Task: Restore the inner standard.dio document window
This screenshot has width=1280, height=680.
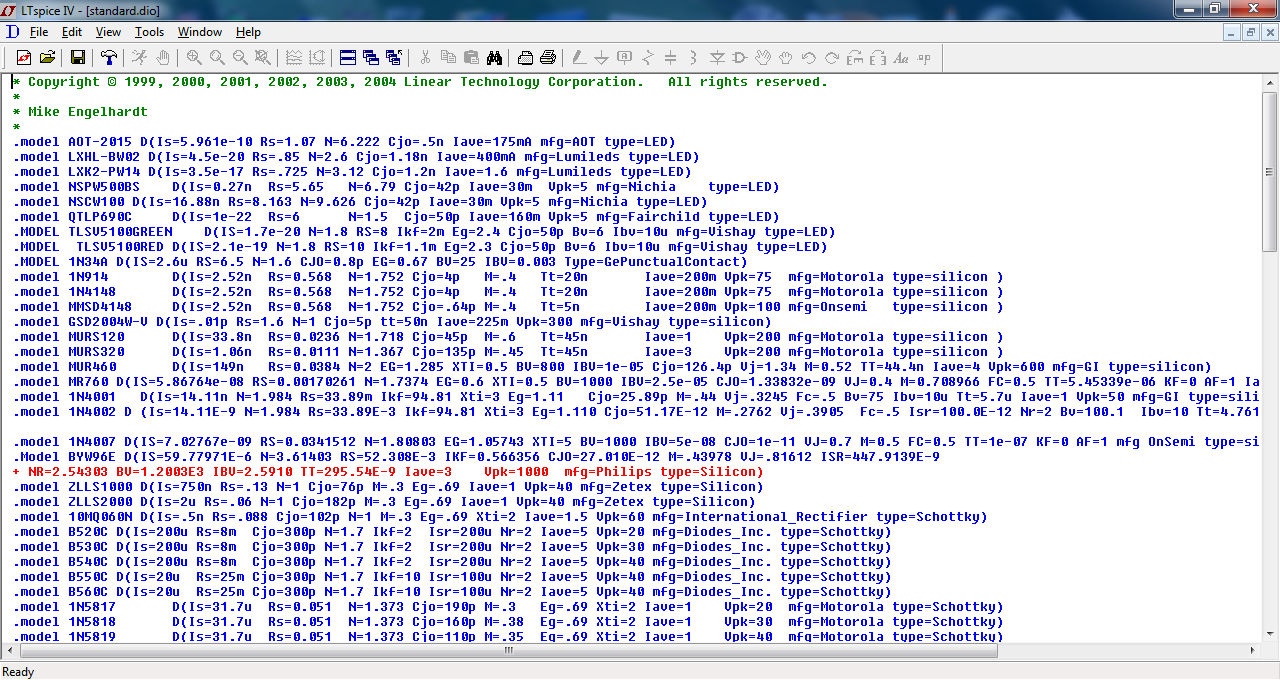Action: tap(1249, 32)
